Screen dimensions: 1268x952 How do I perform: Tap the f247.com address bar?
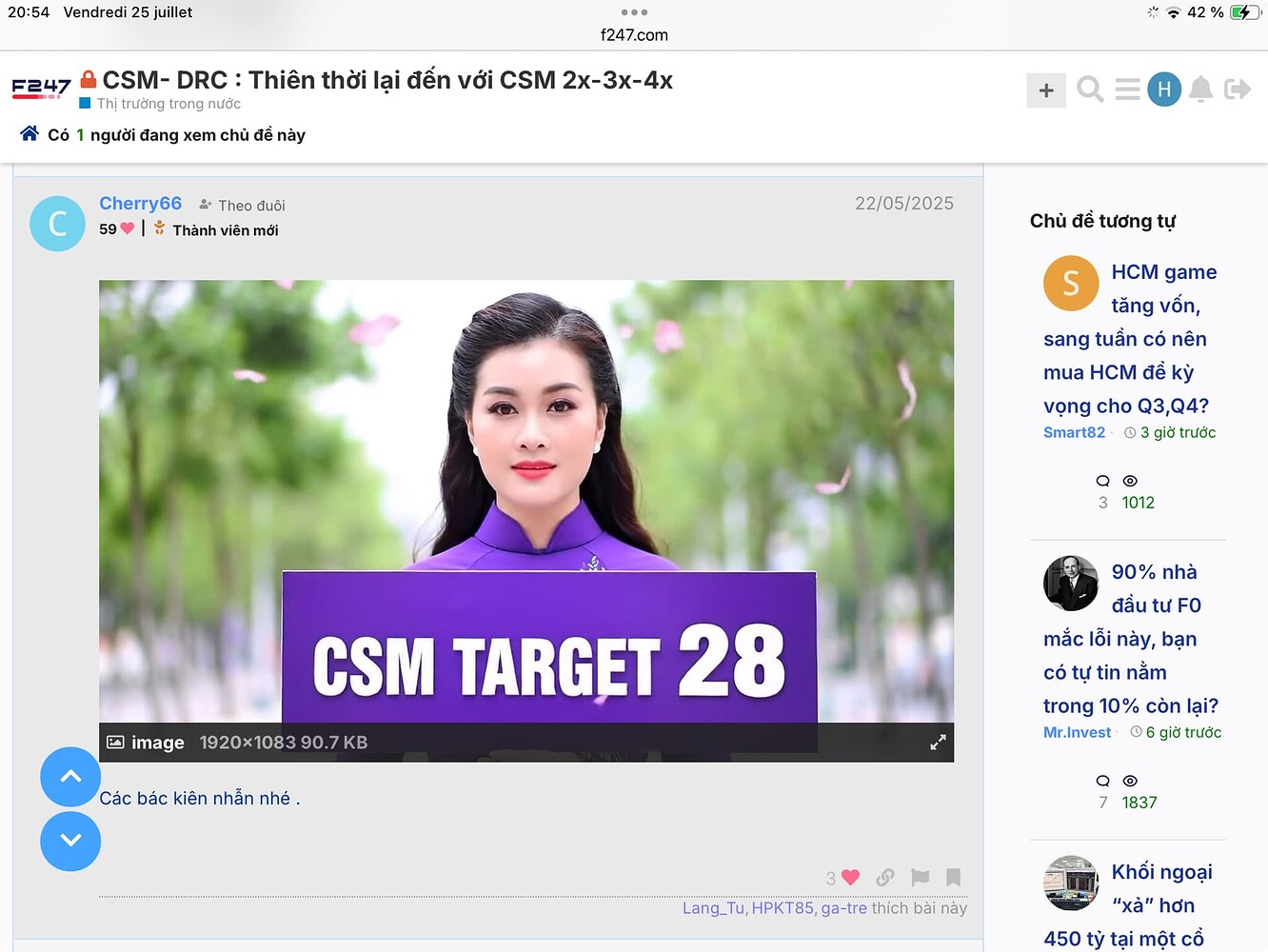coord(634,35)
